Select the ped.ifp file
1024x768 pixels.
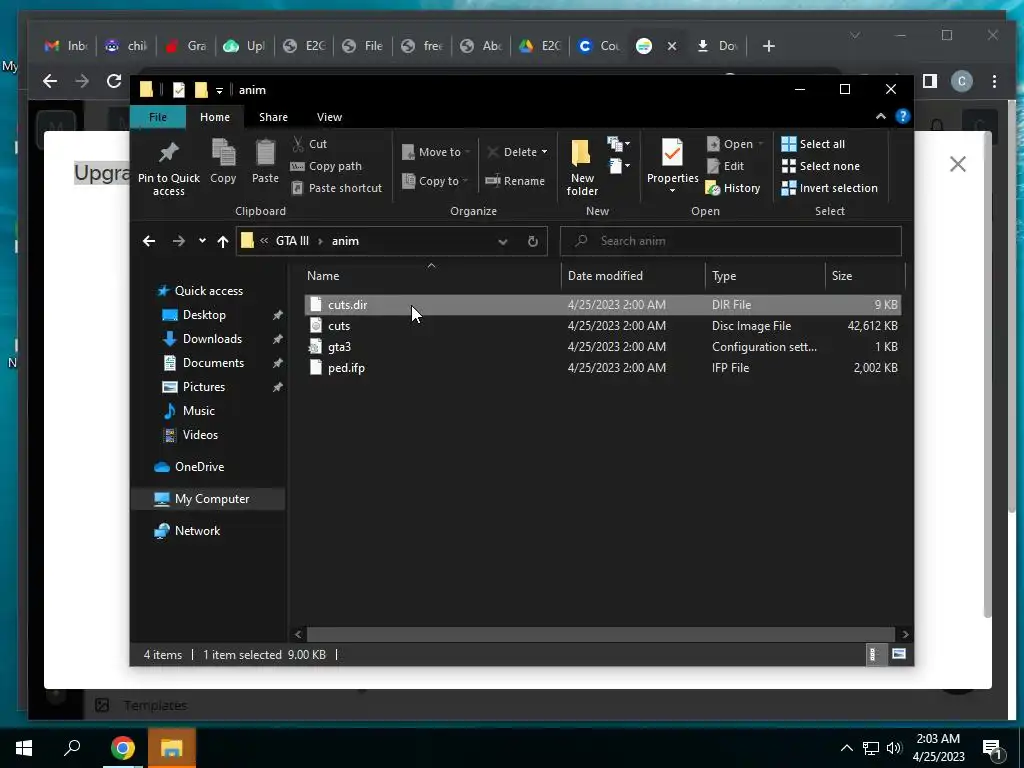pyautogui.click(x=602, y=368)
